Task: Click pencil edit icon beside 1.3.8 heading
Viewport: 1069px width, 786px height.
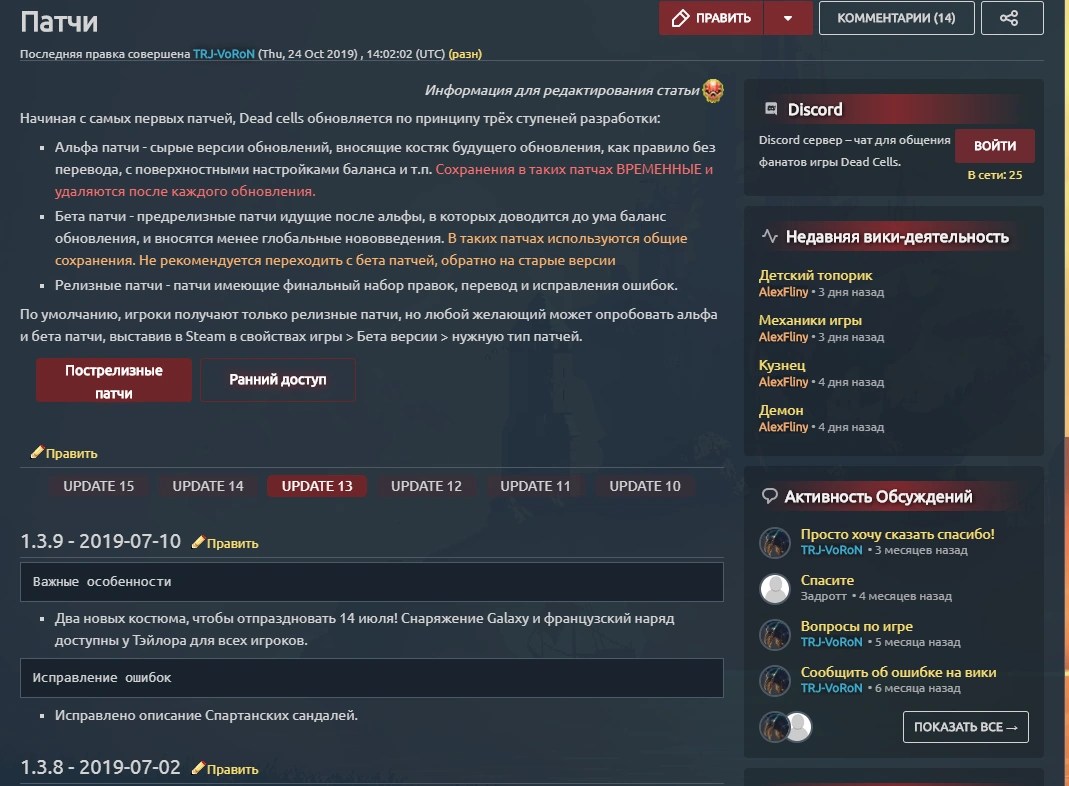Action: point(198,768)
